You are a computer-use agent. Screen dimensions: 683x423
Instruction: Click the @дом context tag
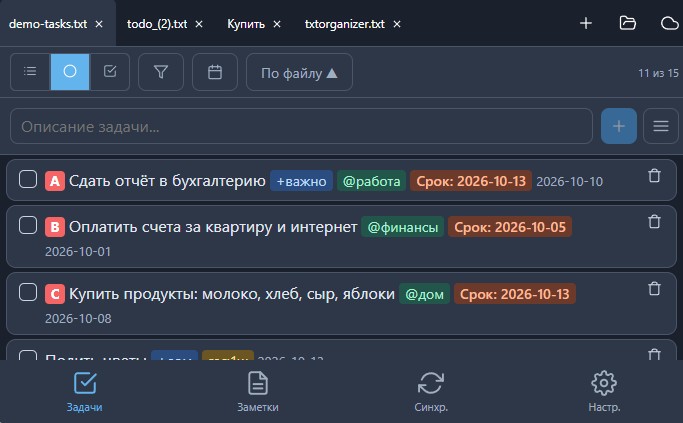[424, 294]
